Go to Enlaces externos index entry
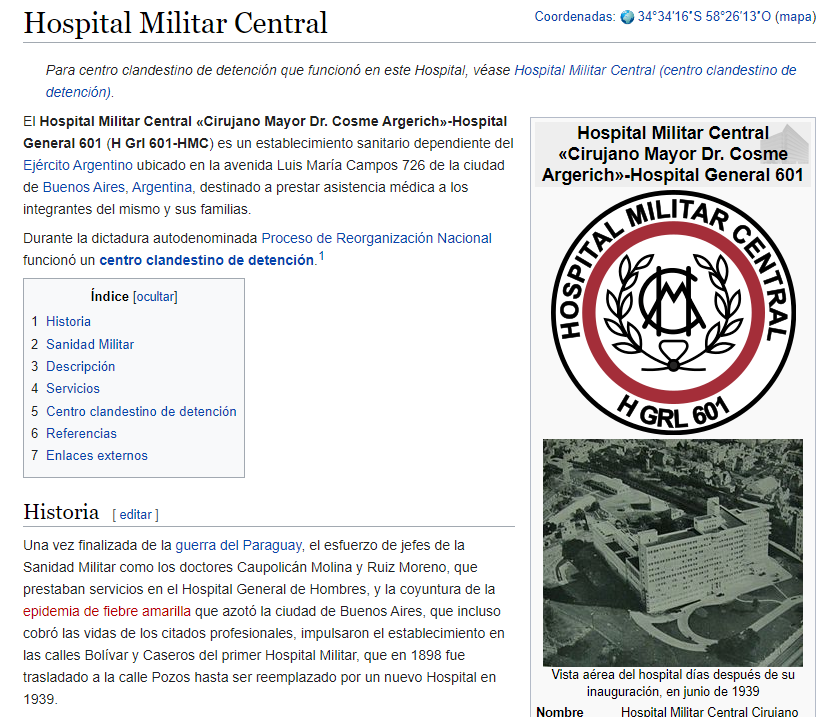819x717 pixels. point(96,456)
